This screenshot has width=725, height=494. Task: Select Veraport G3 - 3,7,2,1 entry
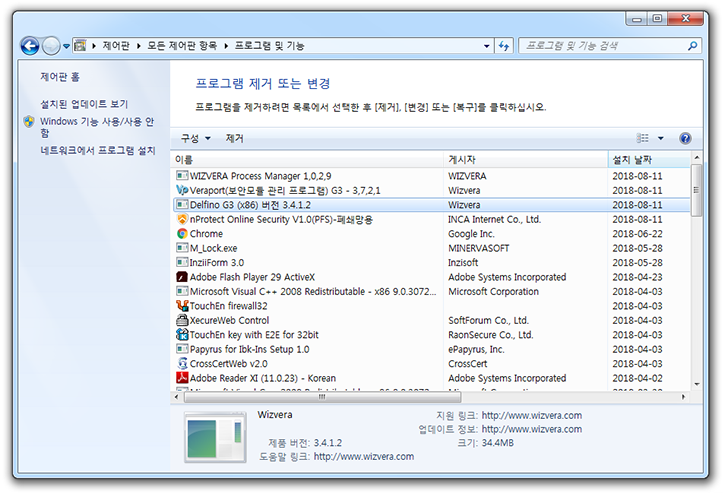pyautogui.click(x=285, y=191)
